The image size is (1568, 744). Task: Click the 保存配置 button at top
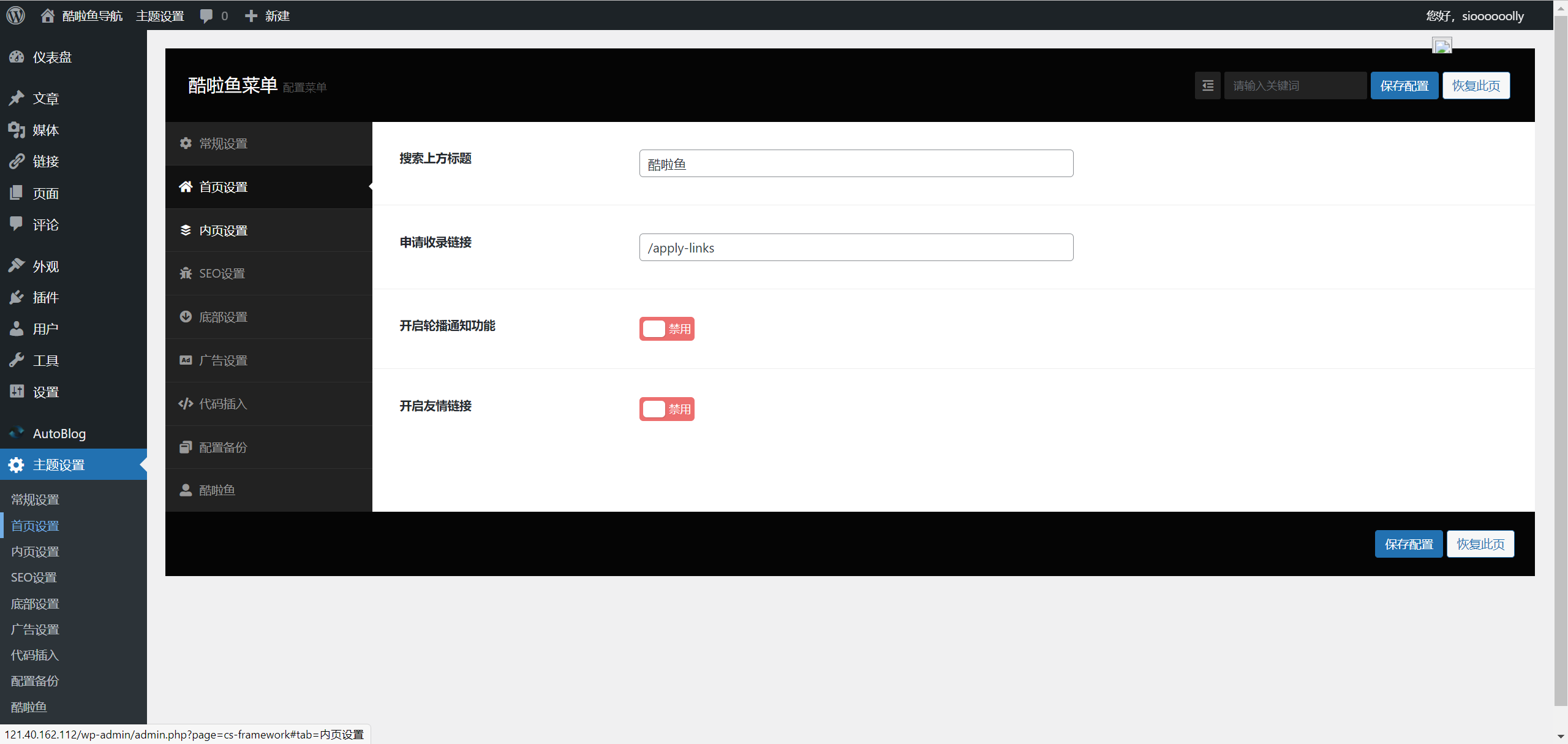click(x=1404, y=85)
